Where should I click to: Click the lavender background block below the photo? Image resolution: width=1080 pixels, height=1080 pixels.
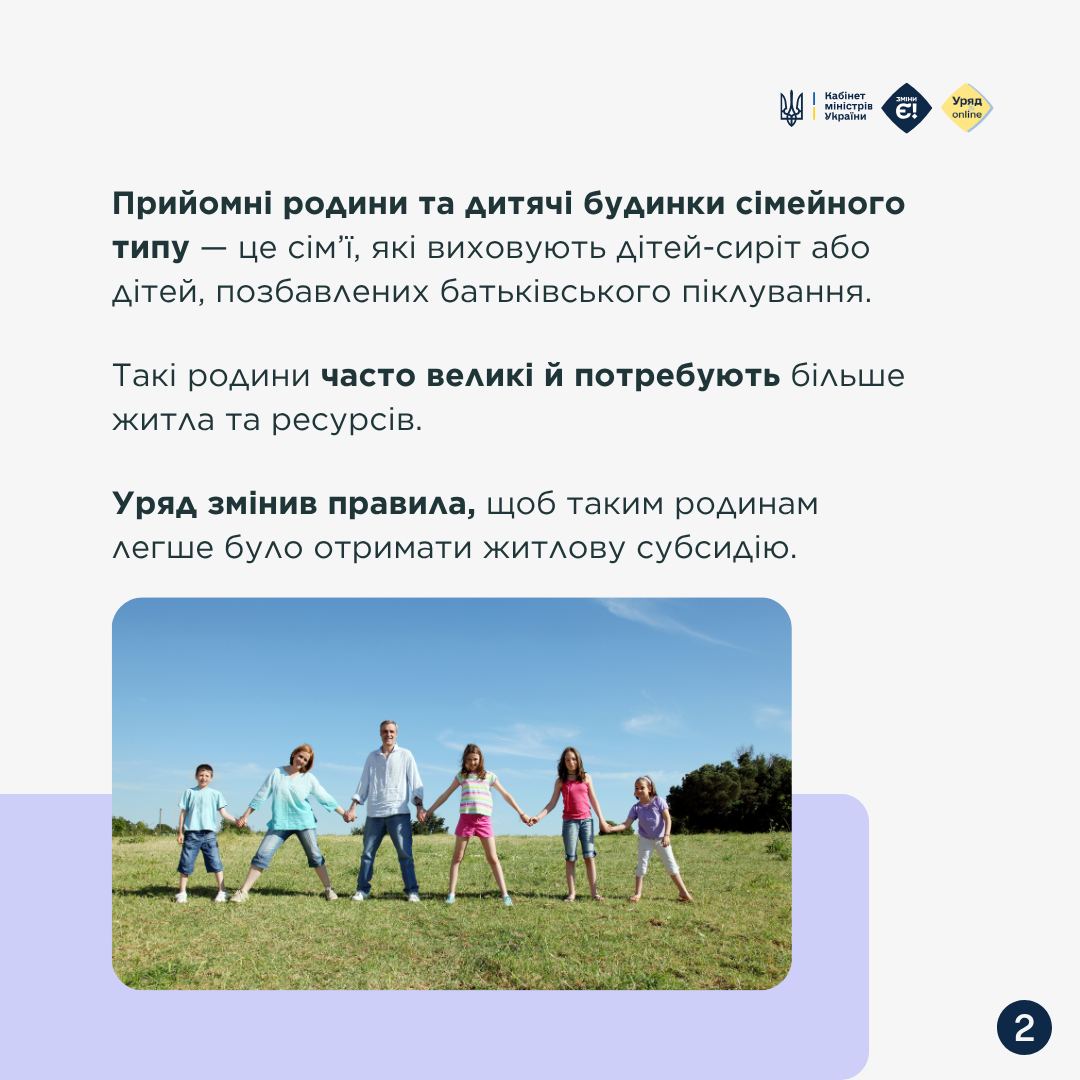(x=480, y=1035)
